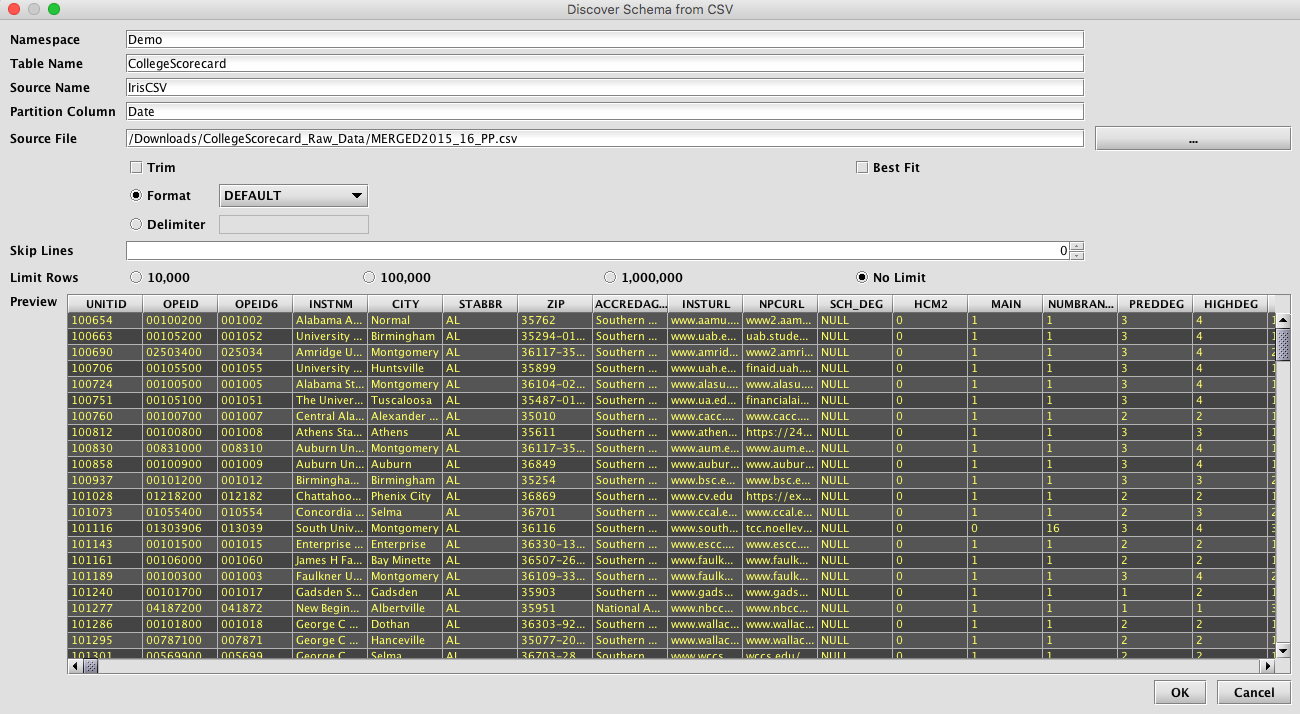
Task: Enable the Best Fit checkbox
Action: [862, 168]
